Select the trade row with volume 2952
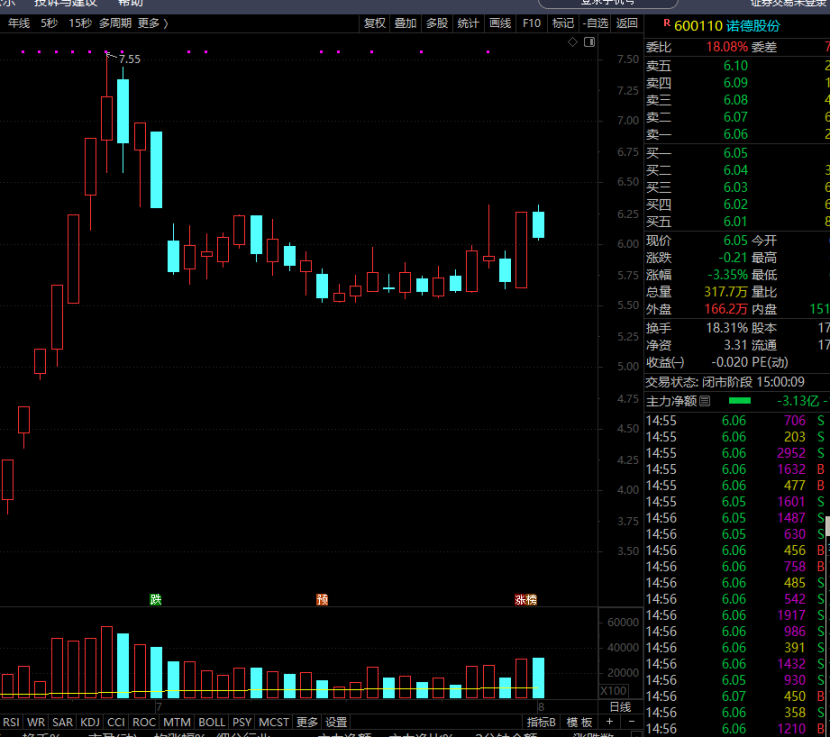The width and height of the screenshot is (831, 738). (737, 453)
